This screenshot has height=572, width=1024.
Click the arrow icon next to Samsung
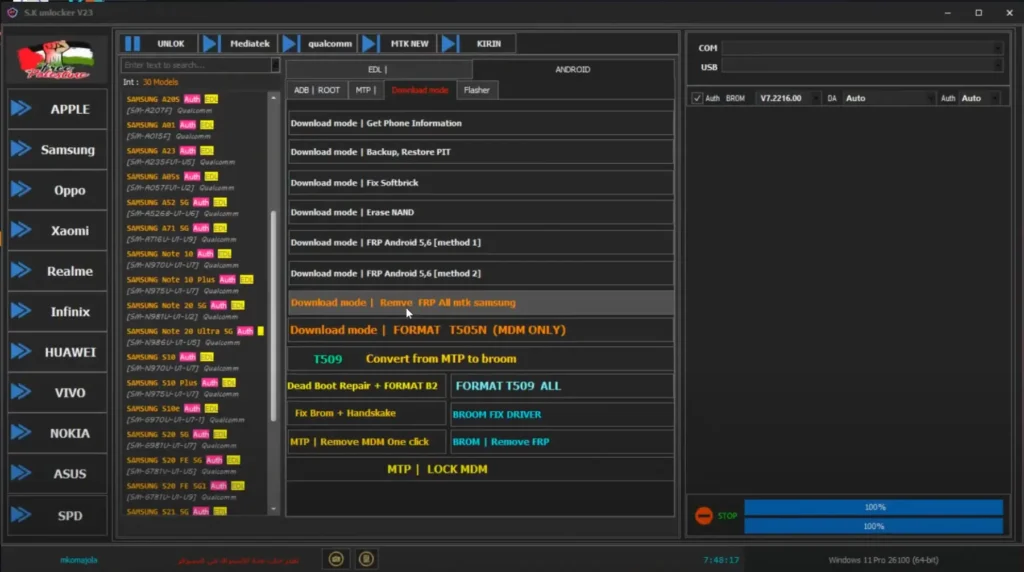point(21,149)
